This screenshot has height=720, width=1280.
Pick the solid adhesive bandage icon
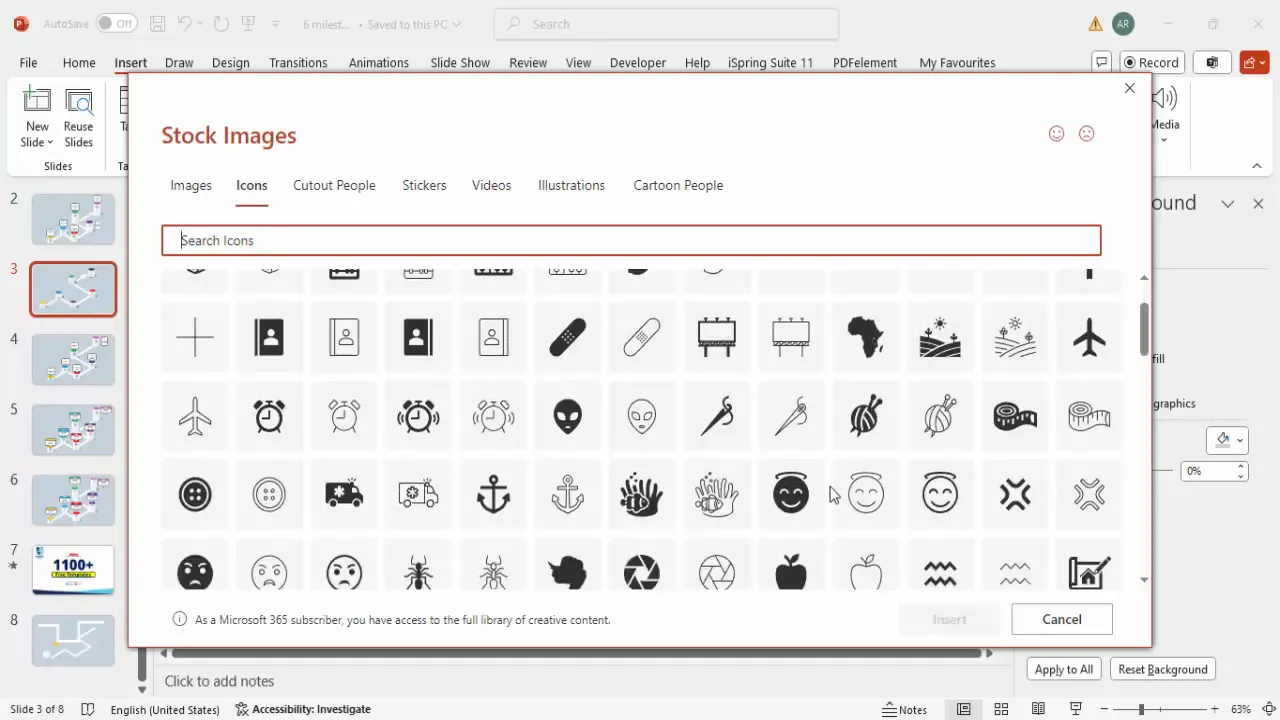coord(567,337)
